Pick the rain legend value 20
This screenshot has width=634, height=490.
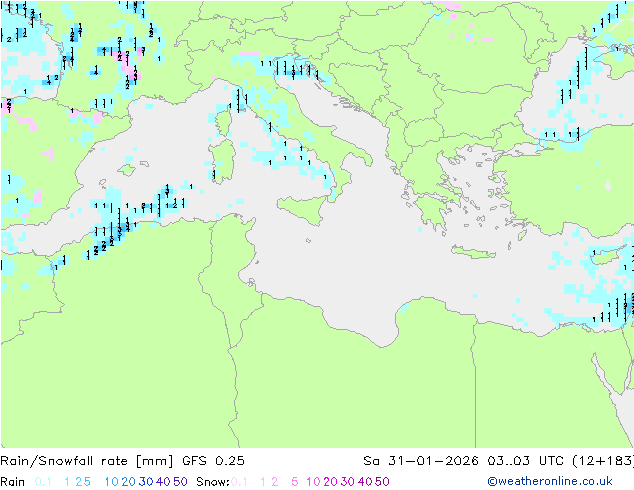128,482
